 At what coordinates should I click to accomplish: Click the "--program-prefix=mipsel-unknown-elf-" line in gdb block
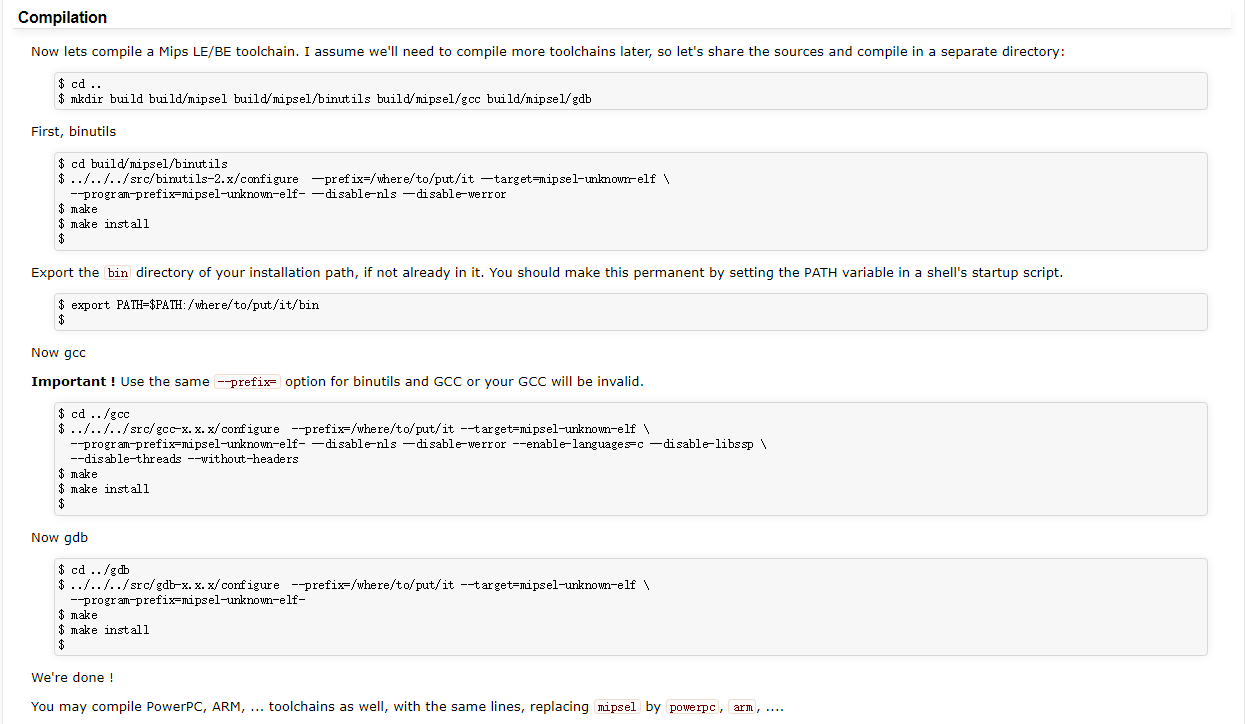pyautogui.click(x=187, y=600)
